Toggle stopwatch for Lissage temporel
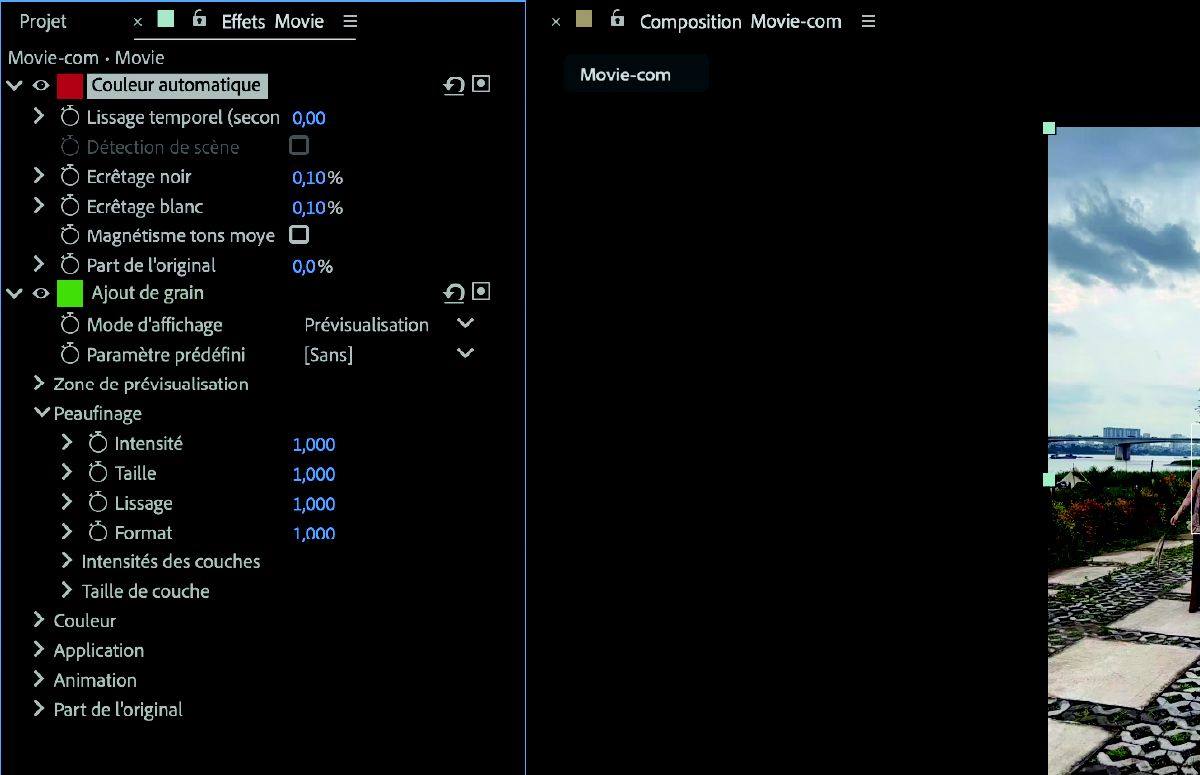 (x=70, y=117)
